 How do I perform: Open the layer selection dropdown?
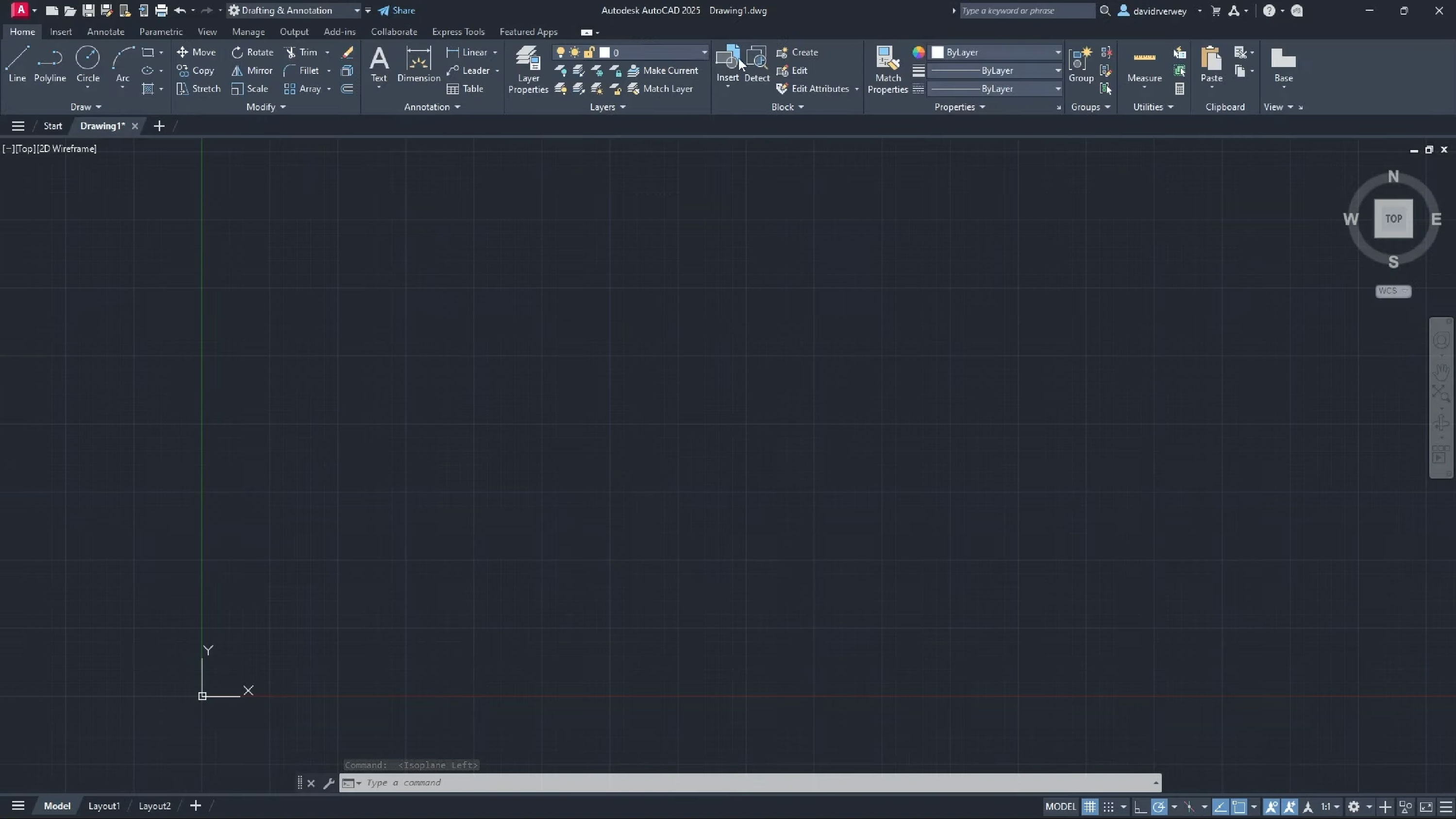click(703, 52)
